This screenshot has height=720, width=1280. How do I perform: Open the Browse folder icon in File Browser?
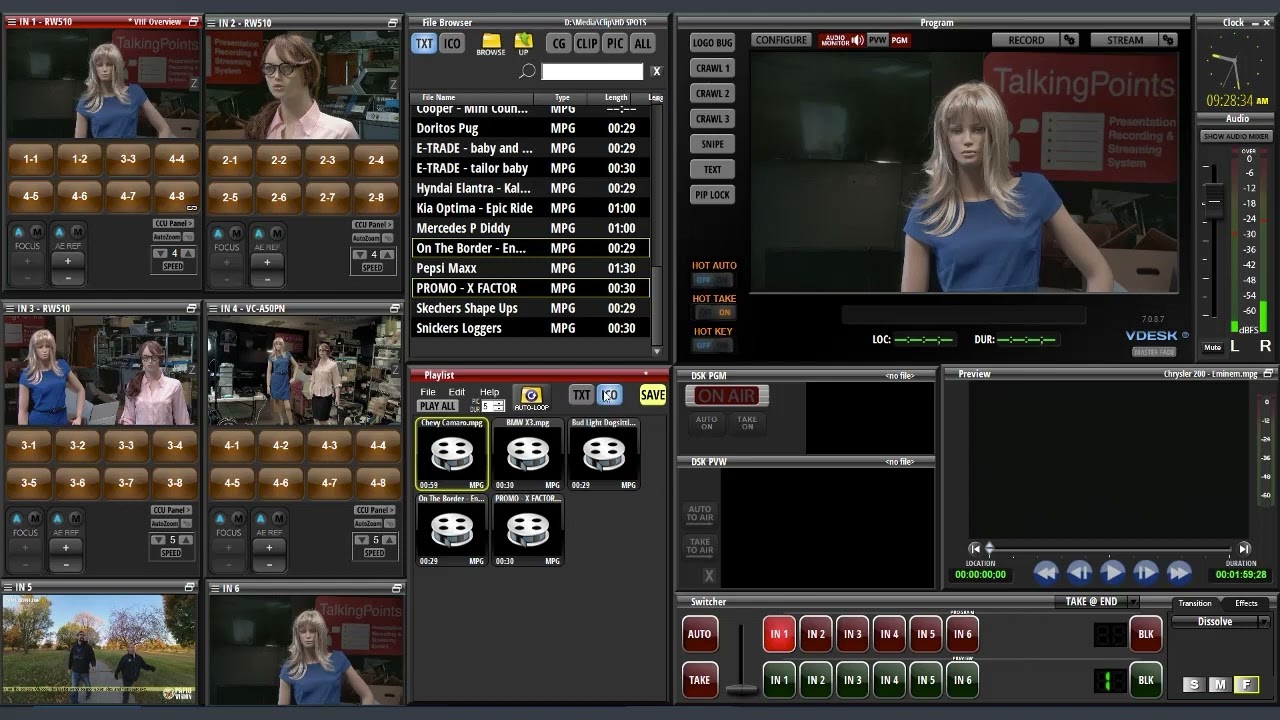pos(490,44)
